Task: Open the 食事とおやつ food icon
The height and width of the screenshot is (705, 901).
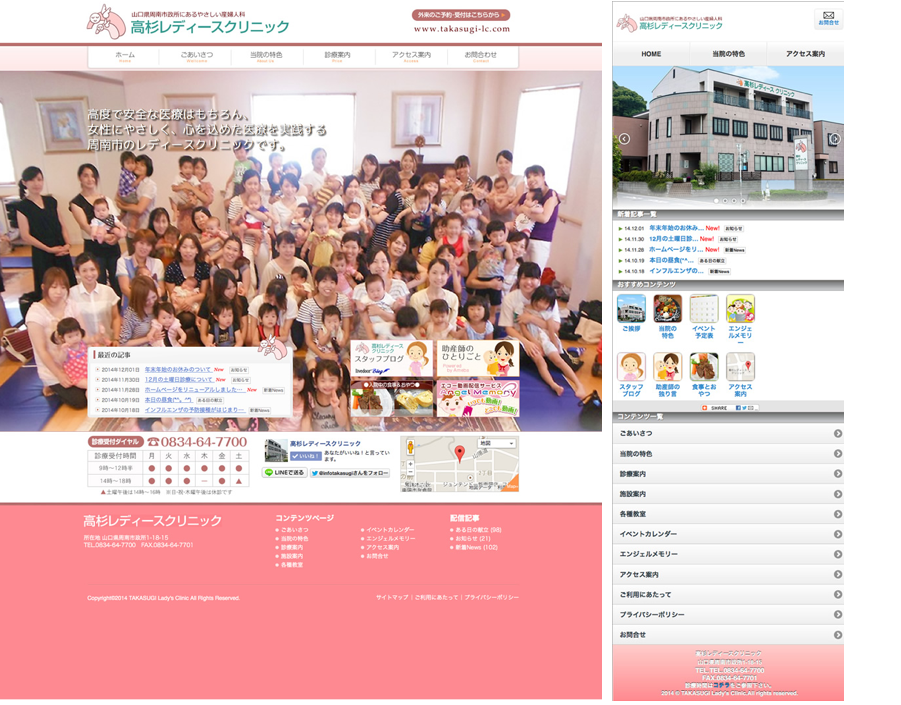Action: pos(704,367)
